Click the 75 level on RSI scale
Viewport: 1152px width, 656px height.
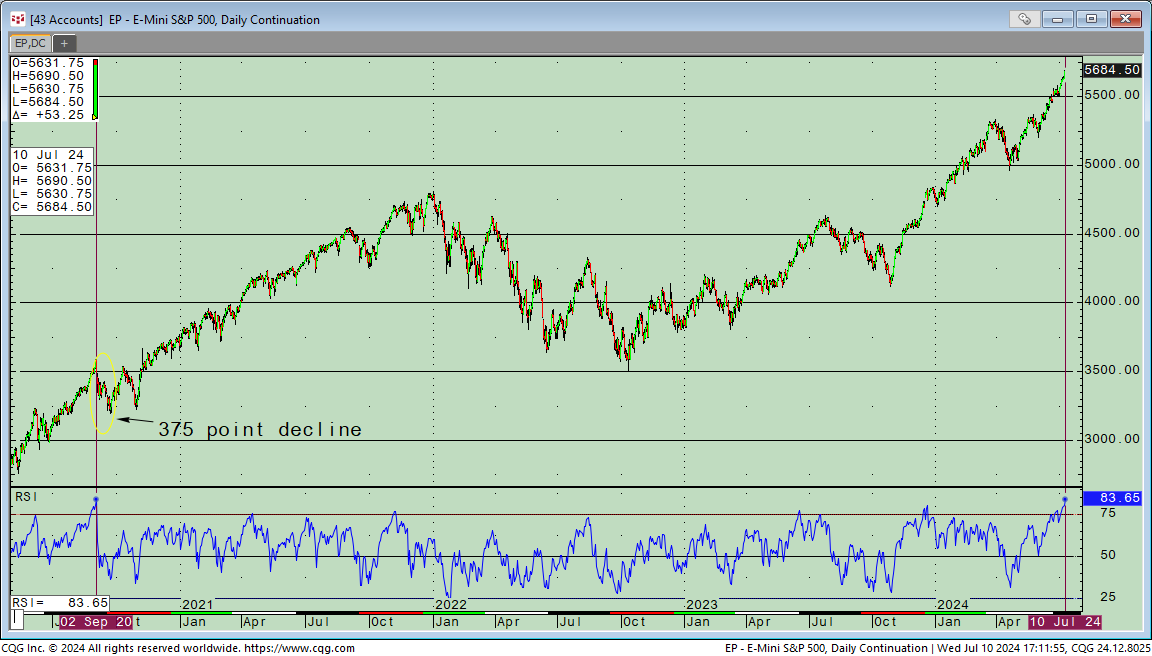click(x=1108, y=513)
